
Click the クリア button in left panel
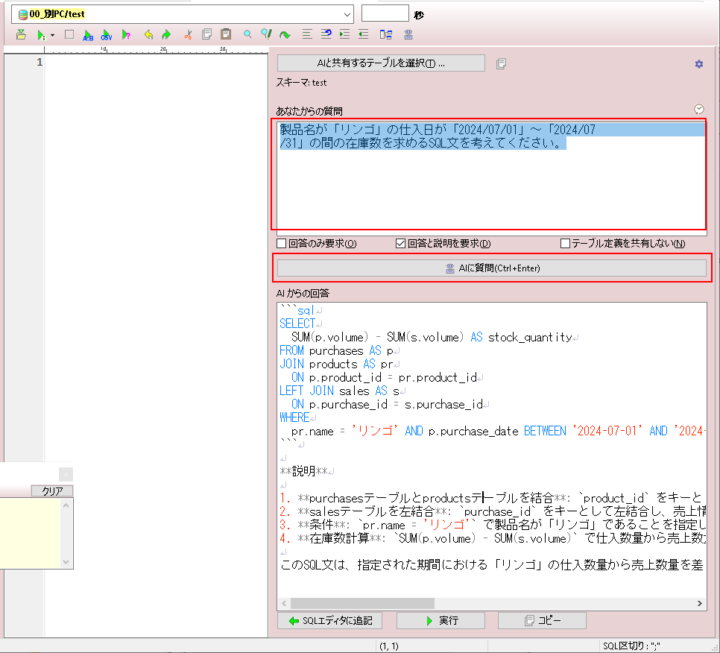pos(52,491)
